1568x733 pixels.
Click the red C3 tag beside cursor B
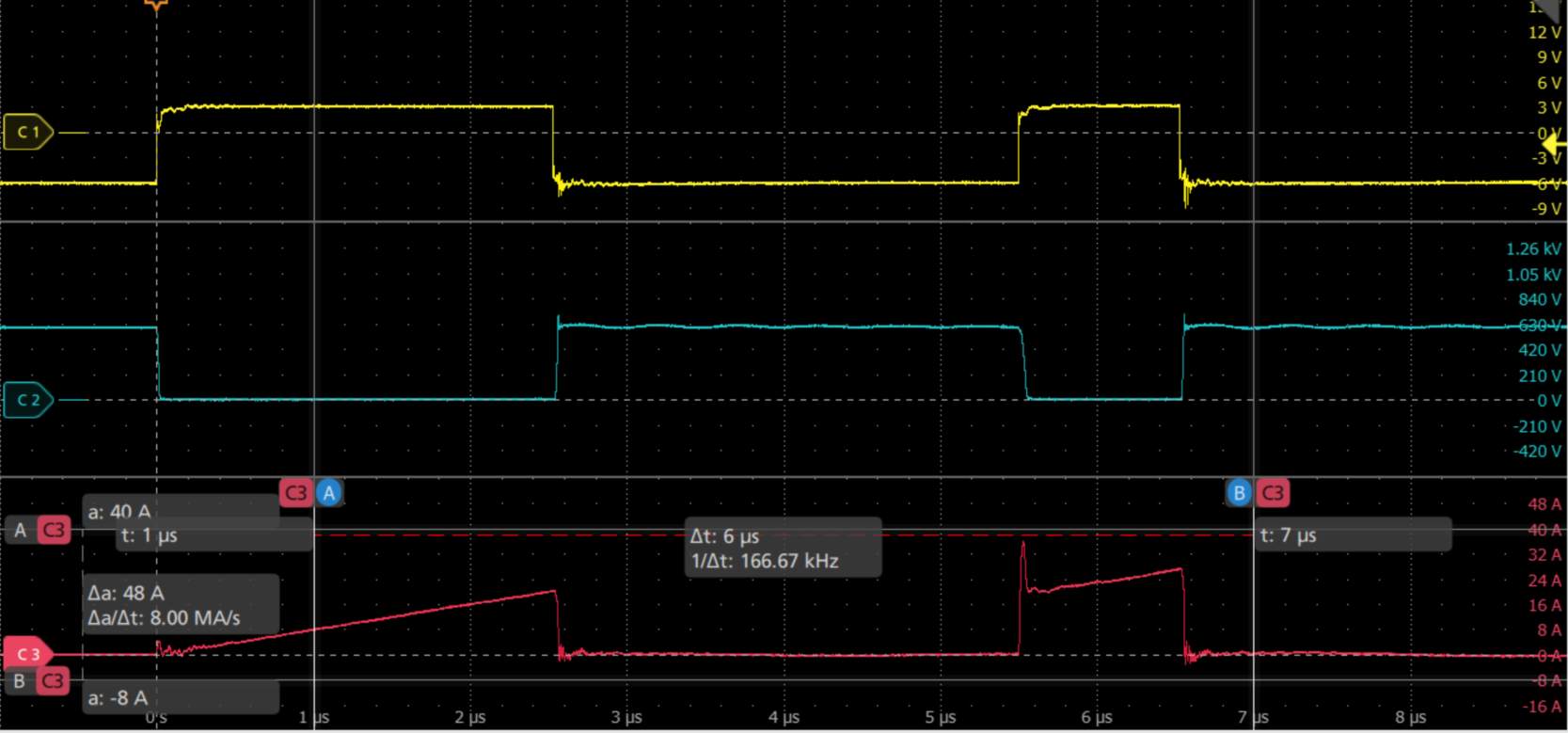point(1273,492)
